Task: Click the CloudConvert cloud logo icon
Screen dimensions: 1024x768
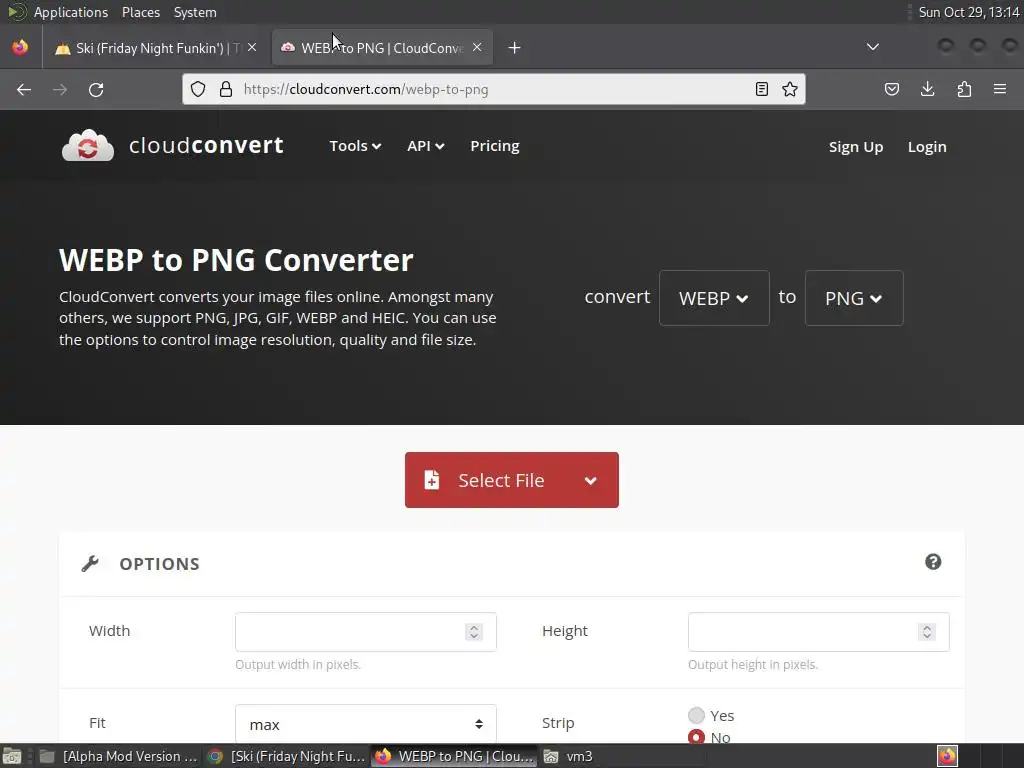Action: (x=88, y=145)
